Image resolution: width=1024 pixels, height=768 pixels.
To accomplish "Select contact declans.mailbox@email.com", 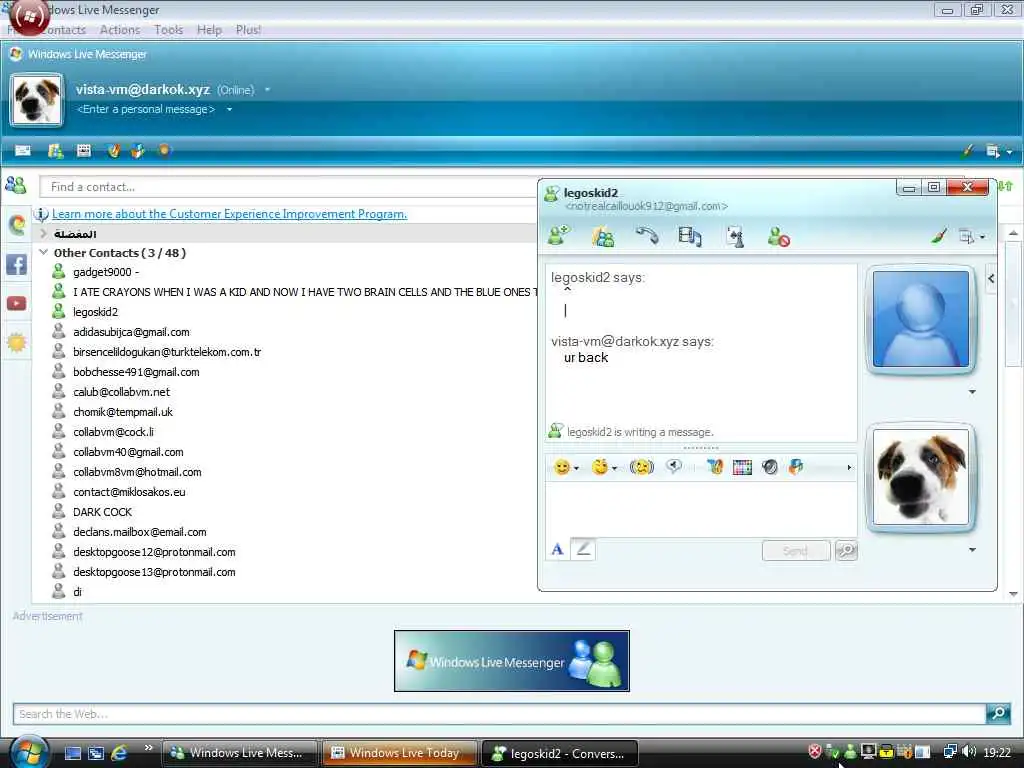I will [140, 532].
